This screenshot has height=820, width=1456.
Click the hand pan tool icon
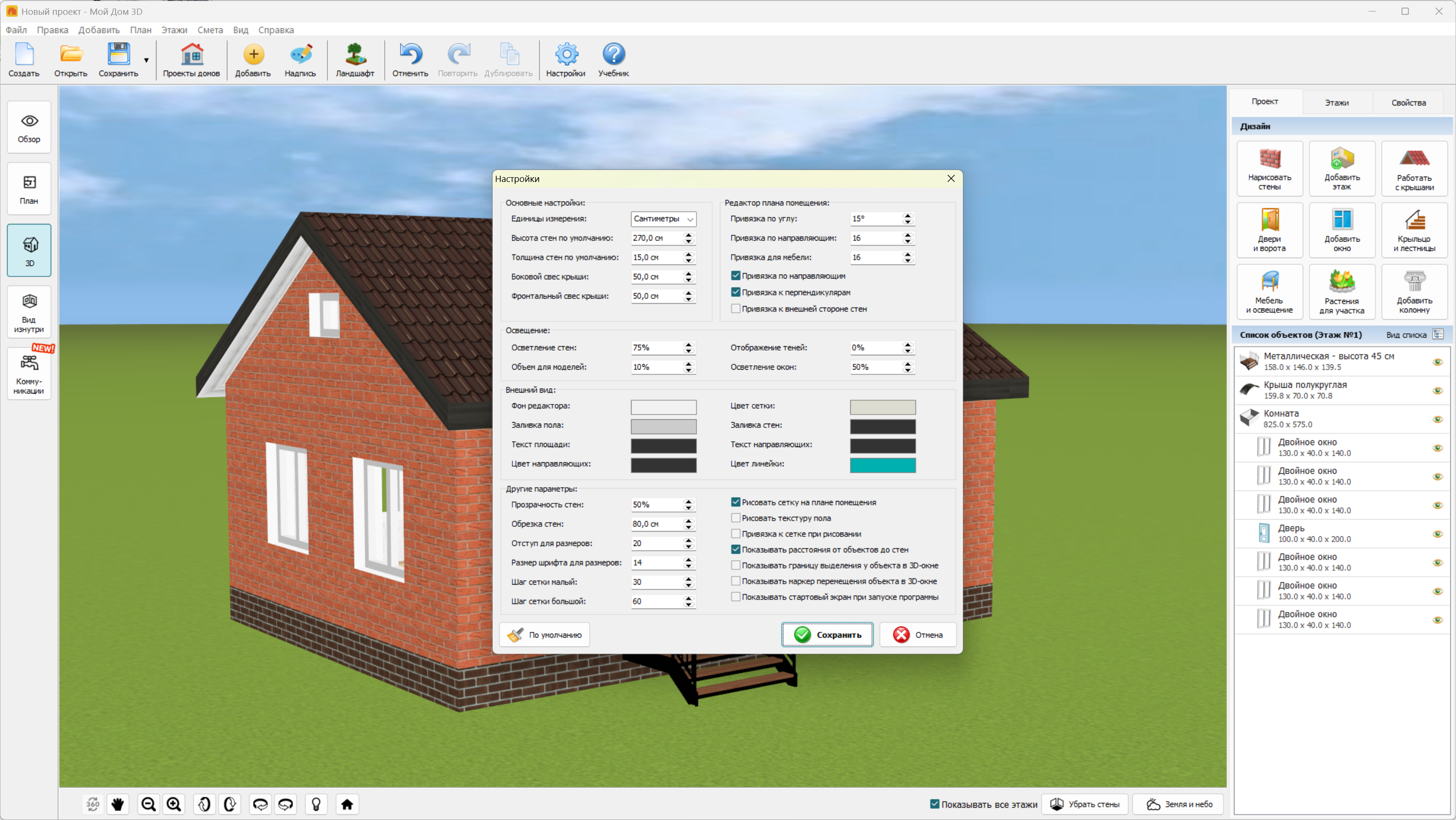click(x=117, y=804)
